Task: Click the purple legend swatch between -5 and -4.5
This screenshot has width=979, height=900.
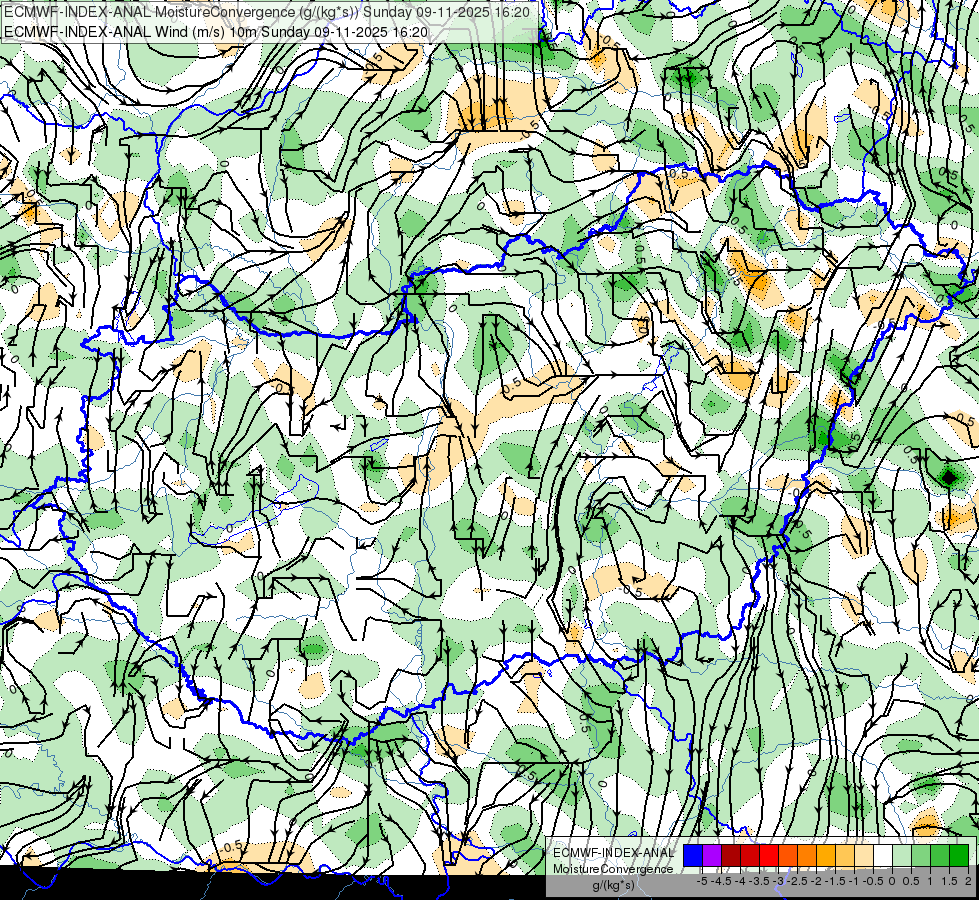Action: tap(712, 856)
